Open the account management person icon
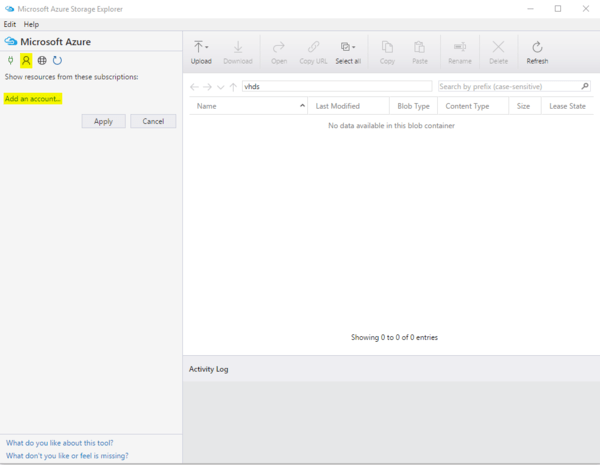600x465 pixels. [x=27, y=60]
